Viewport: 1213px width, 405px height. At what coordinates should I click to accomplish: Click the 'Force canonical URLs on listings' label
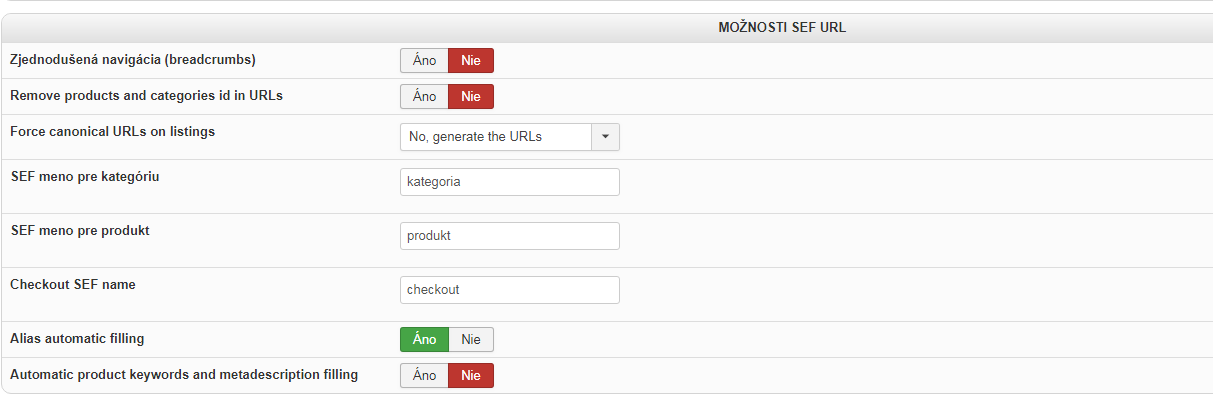pos(112,131)
